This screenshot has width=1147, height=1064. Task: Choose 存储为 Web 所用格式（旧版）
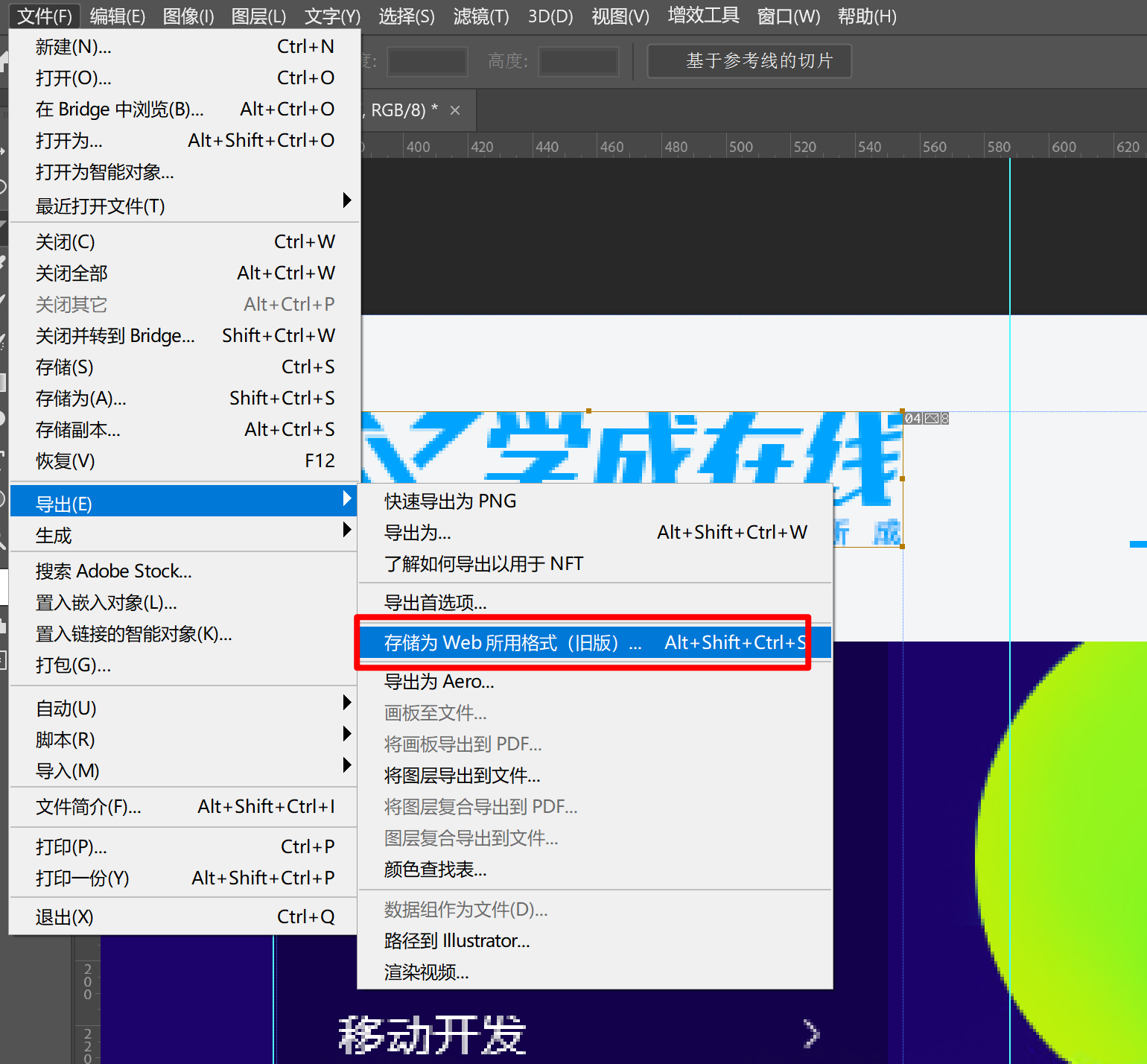click(595, 643)
